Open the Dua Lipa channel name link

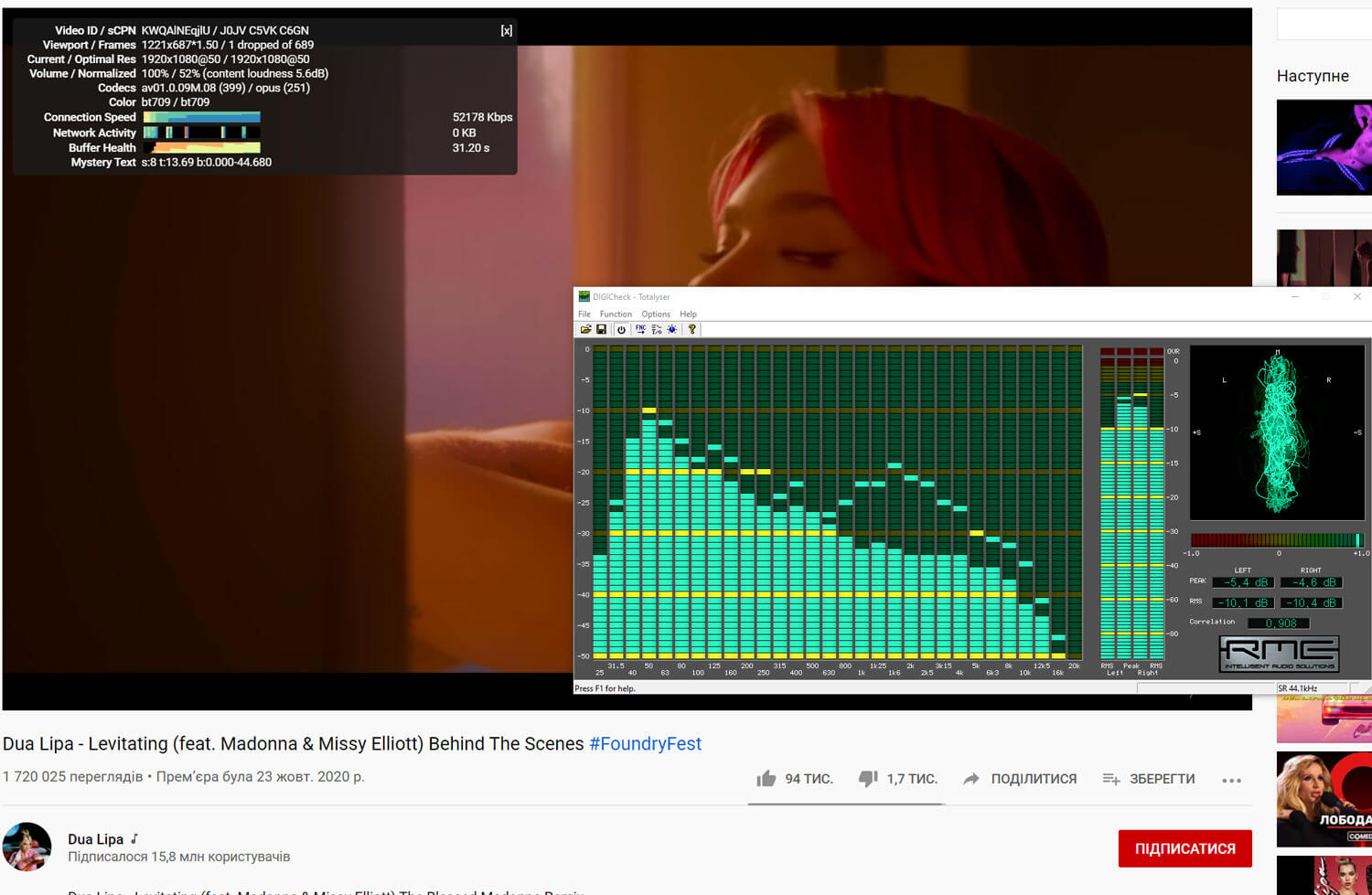pyautogui.click(x=95, y=838)
